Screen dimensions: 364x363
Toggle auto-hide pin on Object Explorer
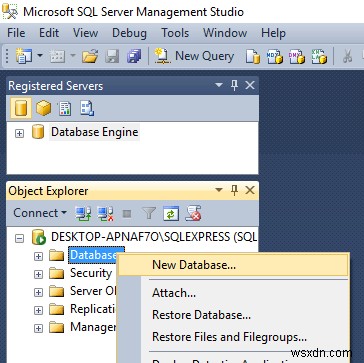click(x=235, y=190)
